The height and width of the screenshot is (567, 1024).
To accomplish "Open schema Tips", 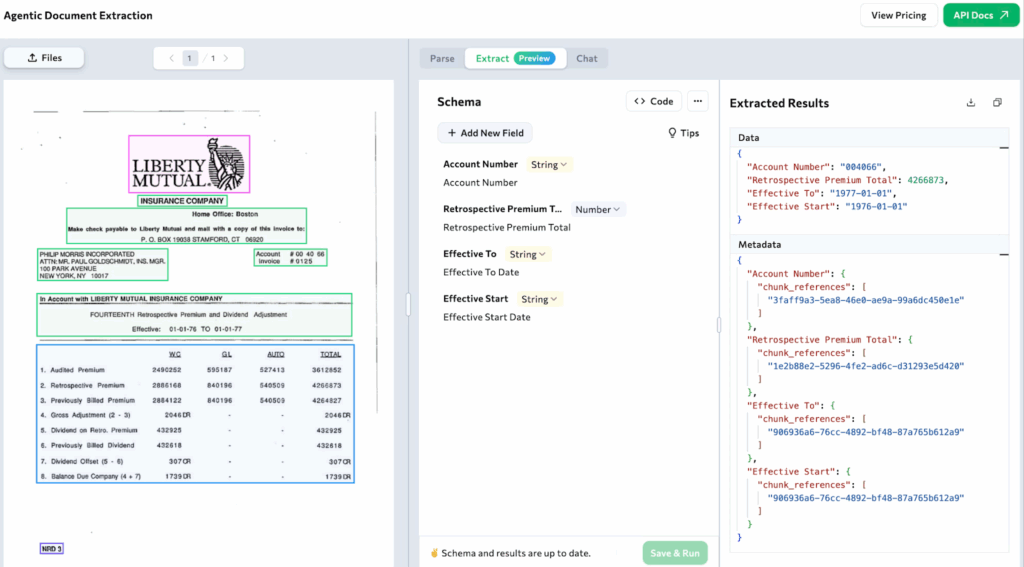I will point(683,133).
